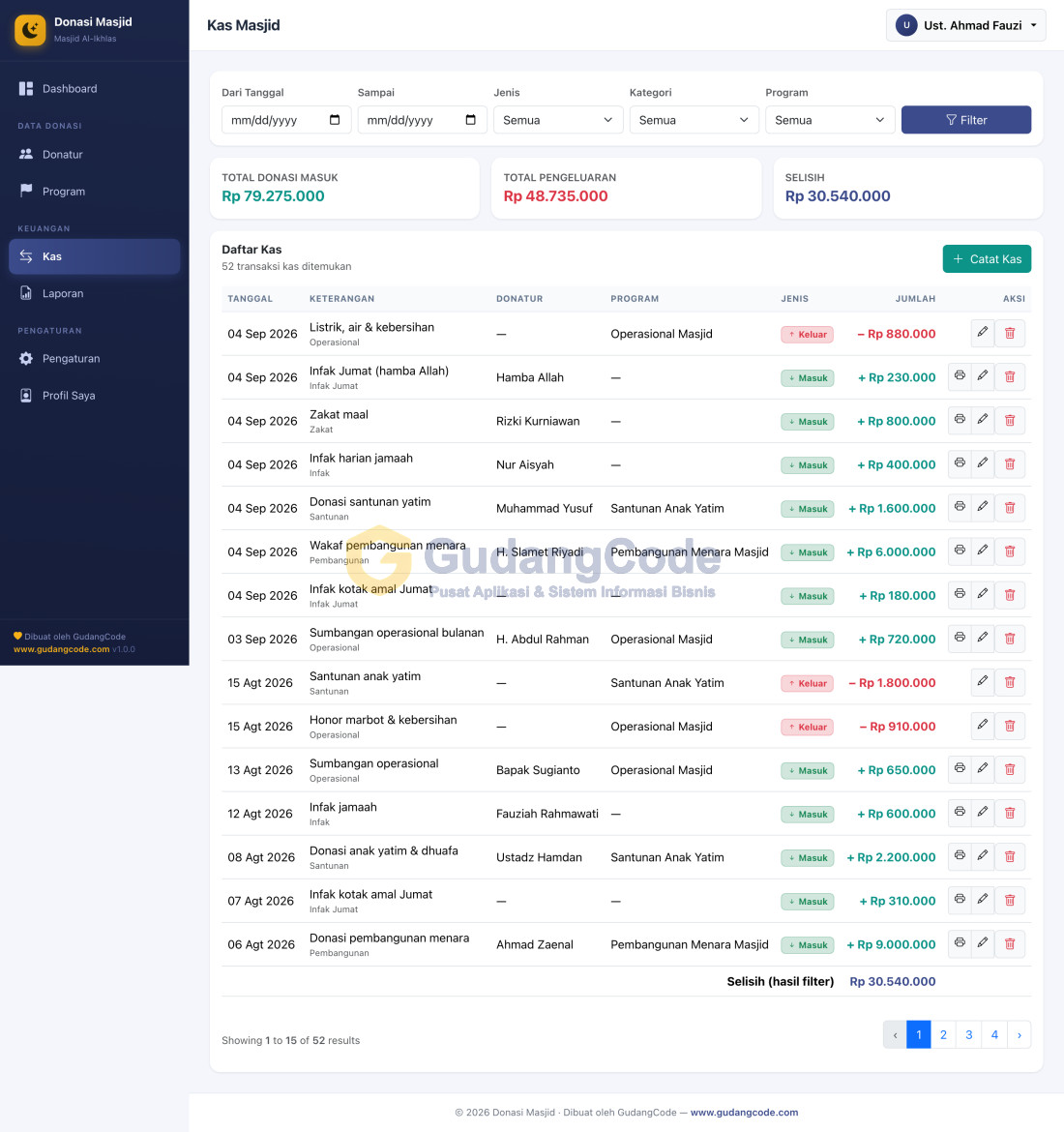The height and width of the screenshot is (1132, 1064).
Task: Print receipt for Donasi santunan yatim
Action: pos(960,508)
